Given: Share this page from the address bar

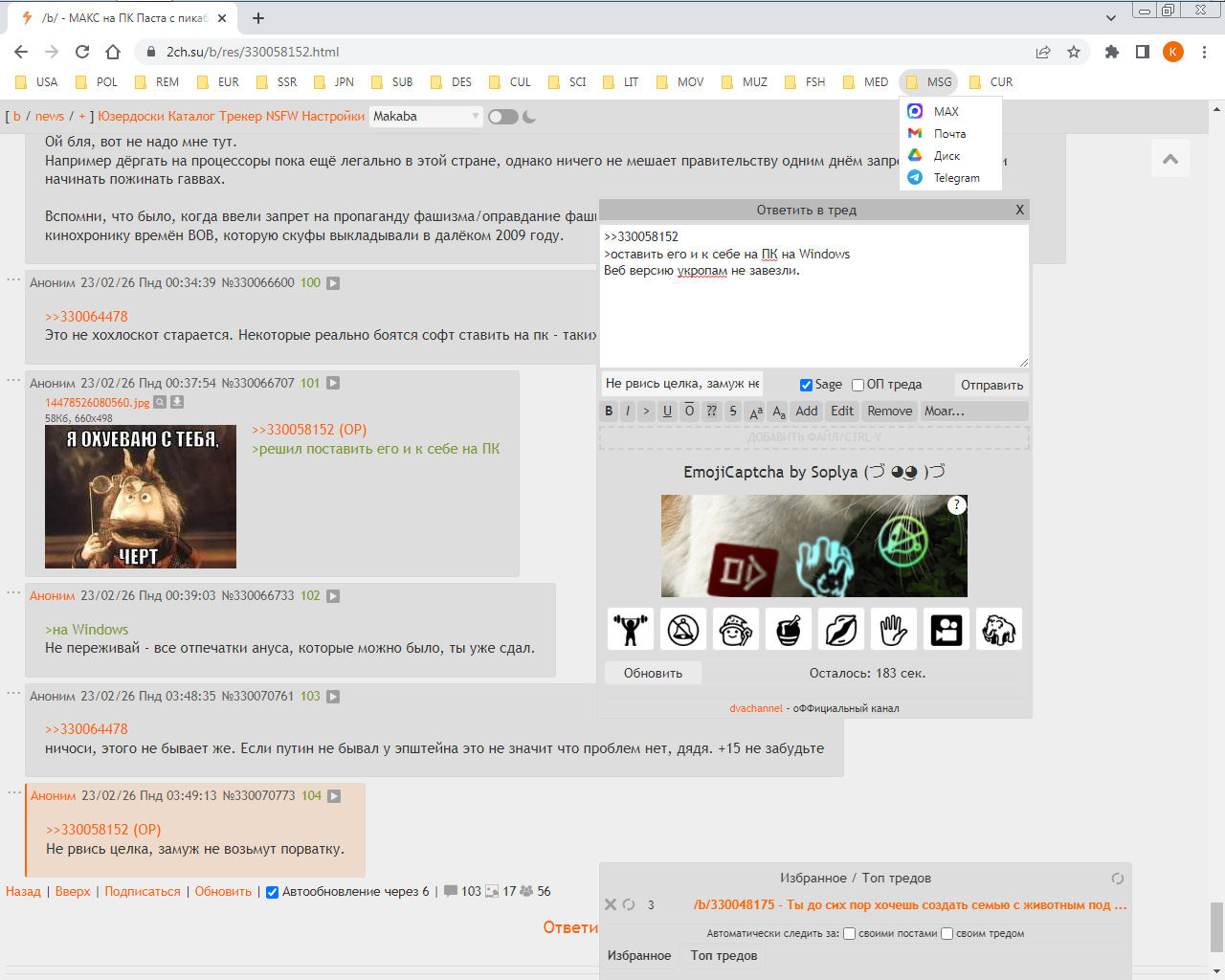Looking at the screenshot, I should coord(1043,52).
